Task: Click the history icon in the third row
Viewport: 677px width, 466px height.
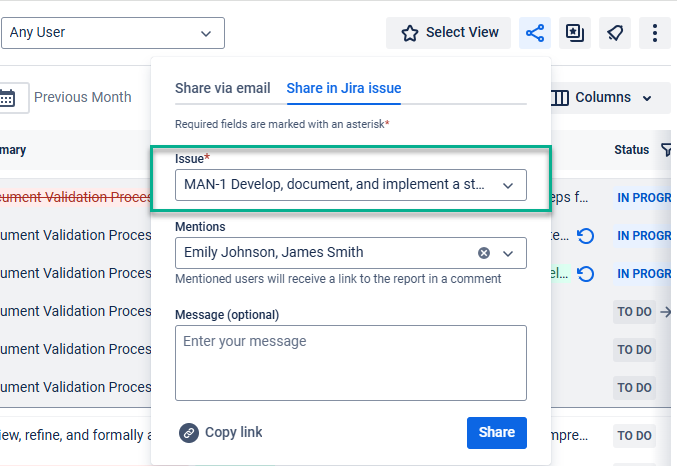Action: (x=586, y=274)
